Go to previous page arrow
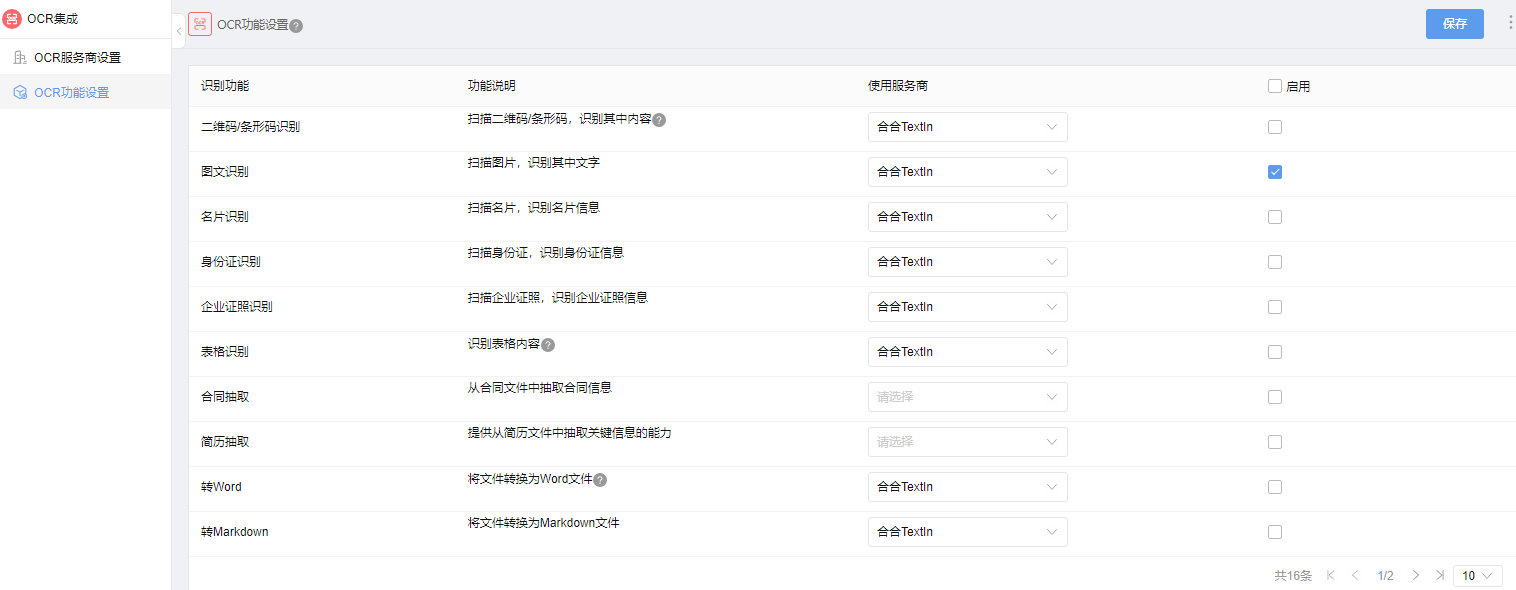The image size is (1516, 590). [1355, 575]
